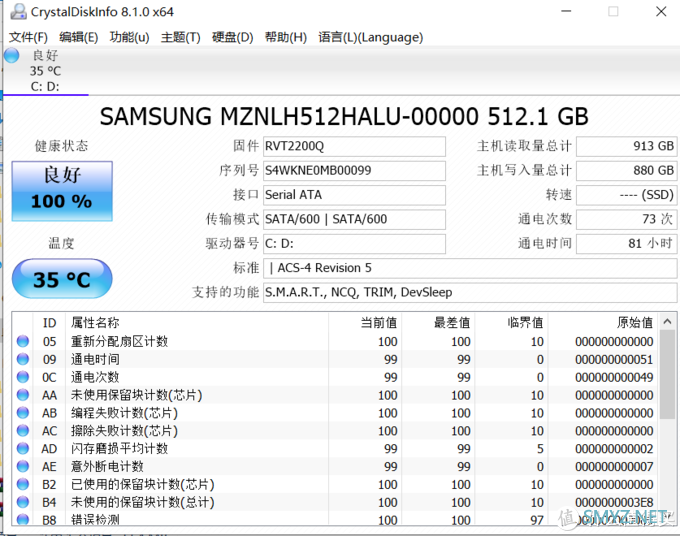
Task: Select the 通电次数 attribute row
Action: click(x=335, y=377)
